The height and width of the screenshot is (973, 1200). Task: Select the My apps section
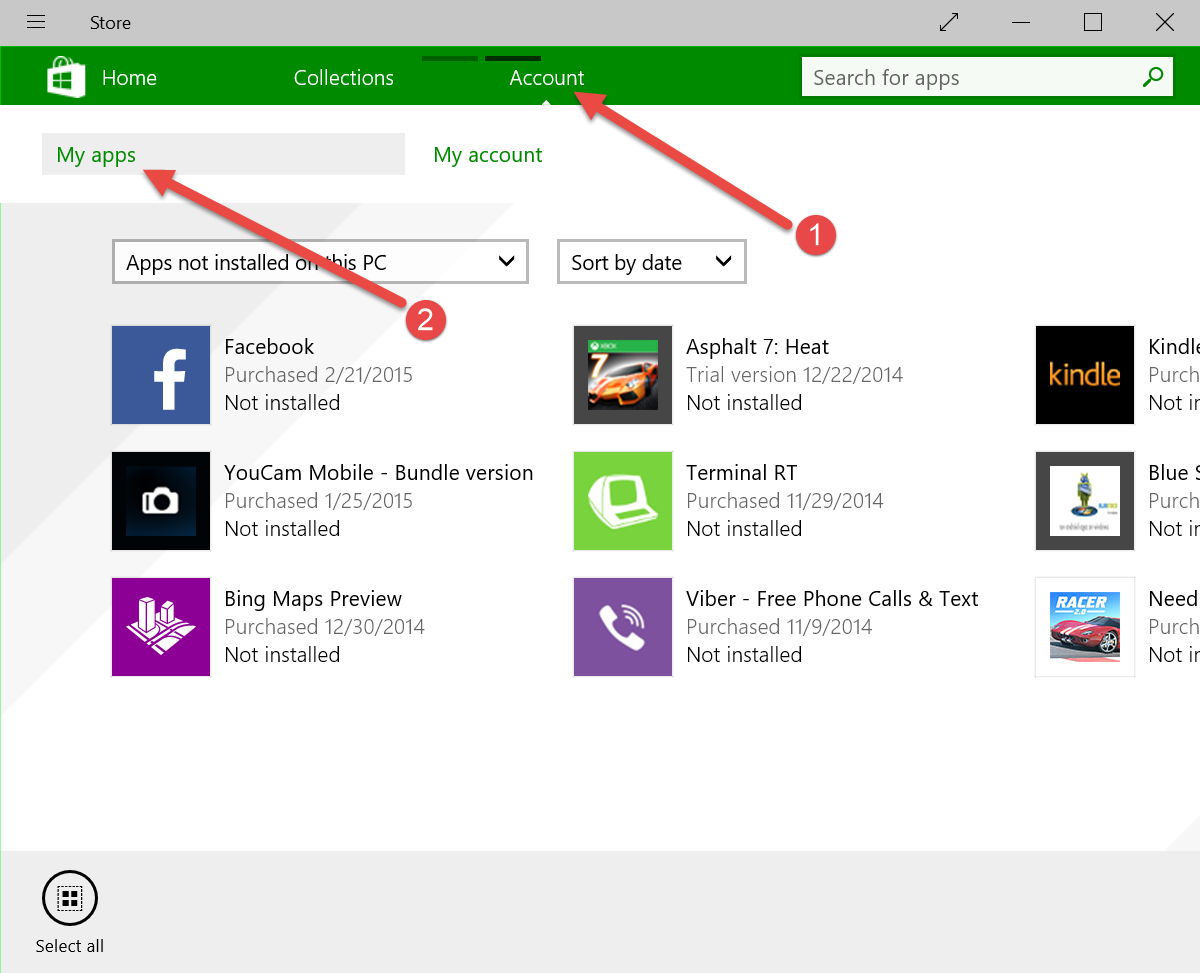coord(223,154)
